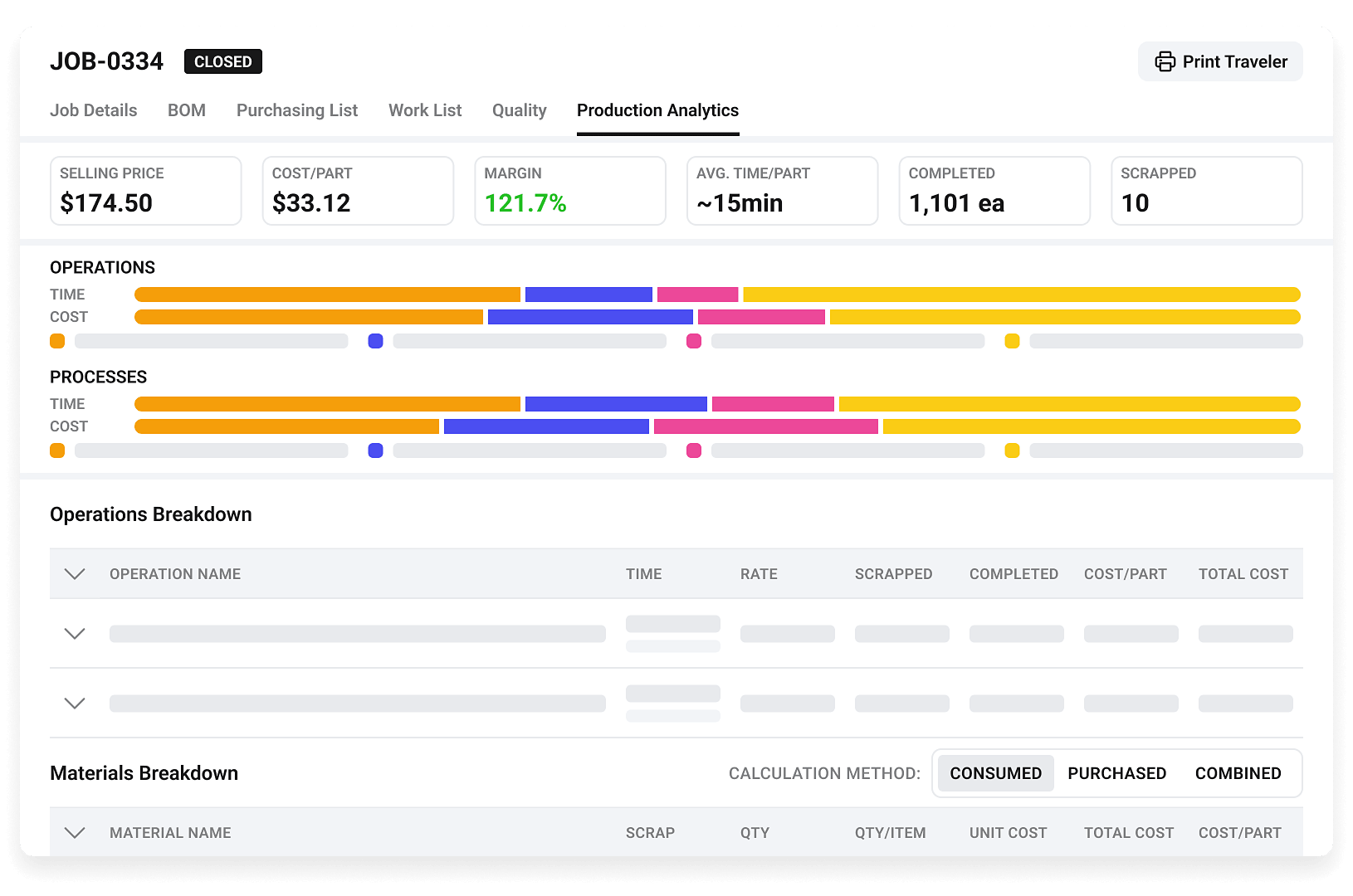Expand the second operation row chevron

pos(75,704)
